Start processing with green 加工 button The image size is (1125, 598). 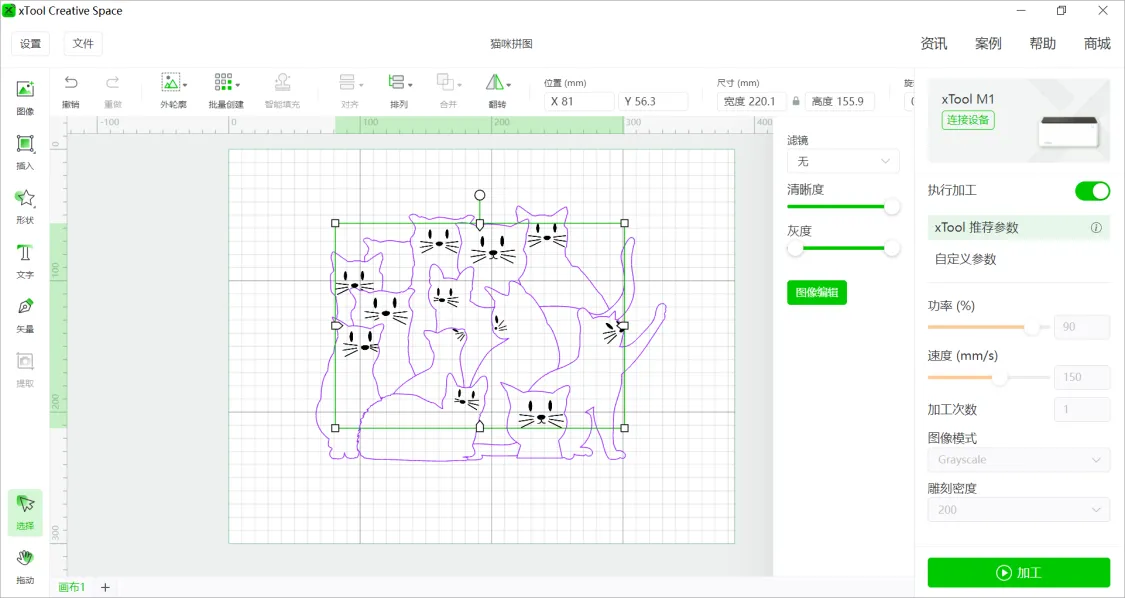pyautogui.click(x=1019, y=573)
